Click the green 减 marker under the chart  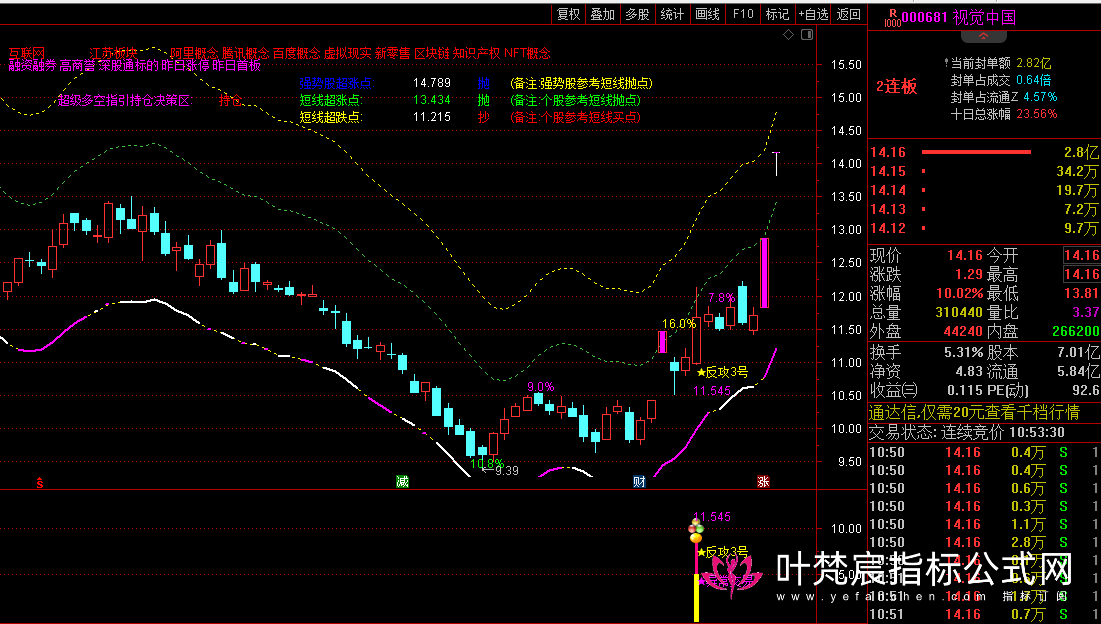tap(402, 482)
